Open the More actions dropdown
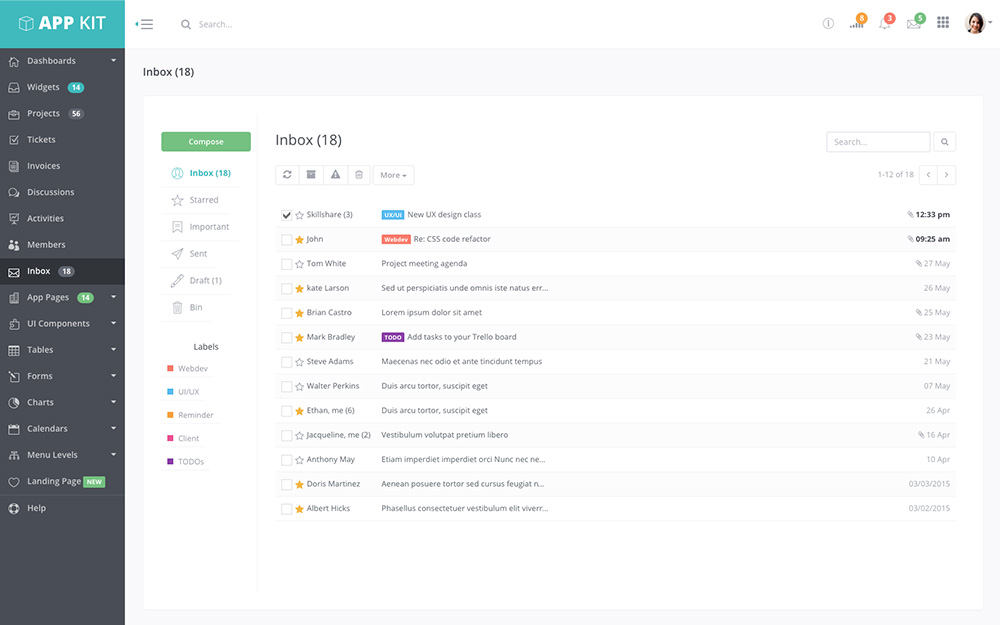This screenshot has height=625, width=1000. [x=393, y=175]
